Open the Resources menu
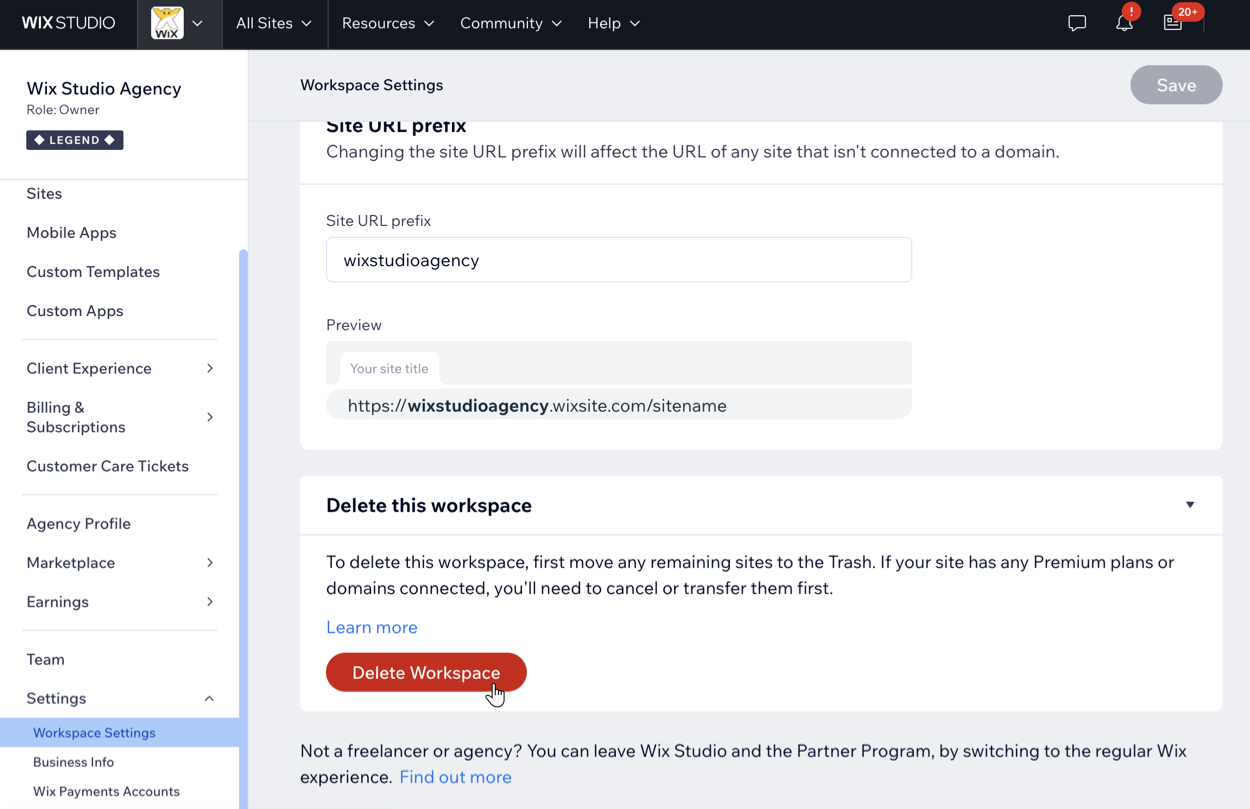This screenshot has width=1250, height=809. [387, 23]
